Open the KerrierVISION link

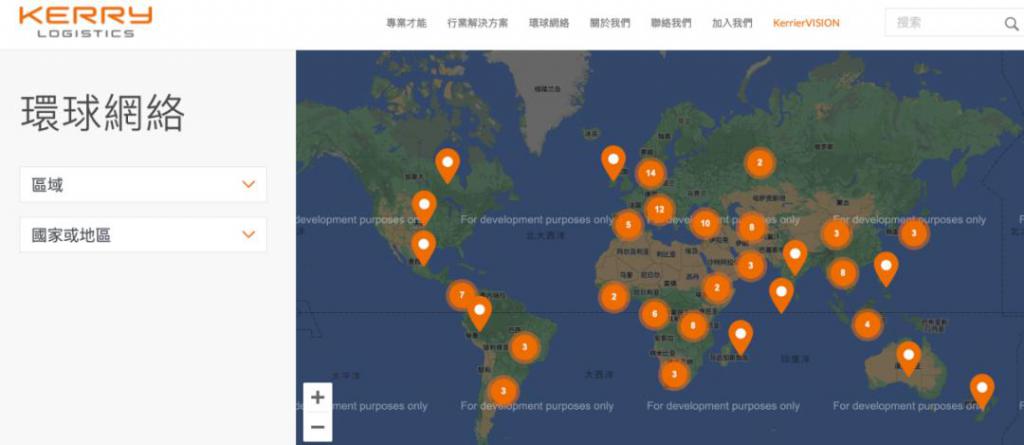click(806, 23)
